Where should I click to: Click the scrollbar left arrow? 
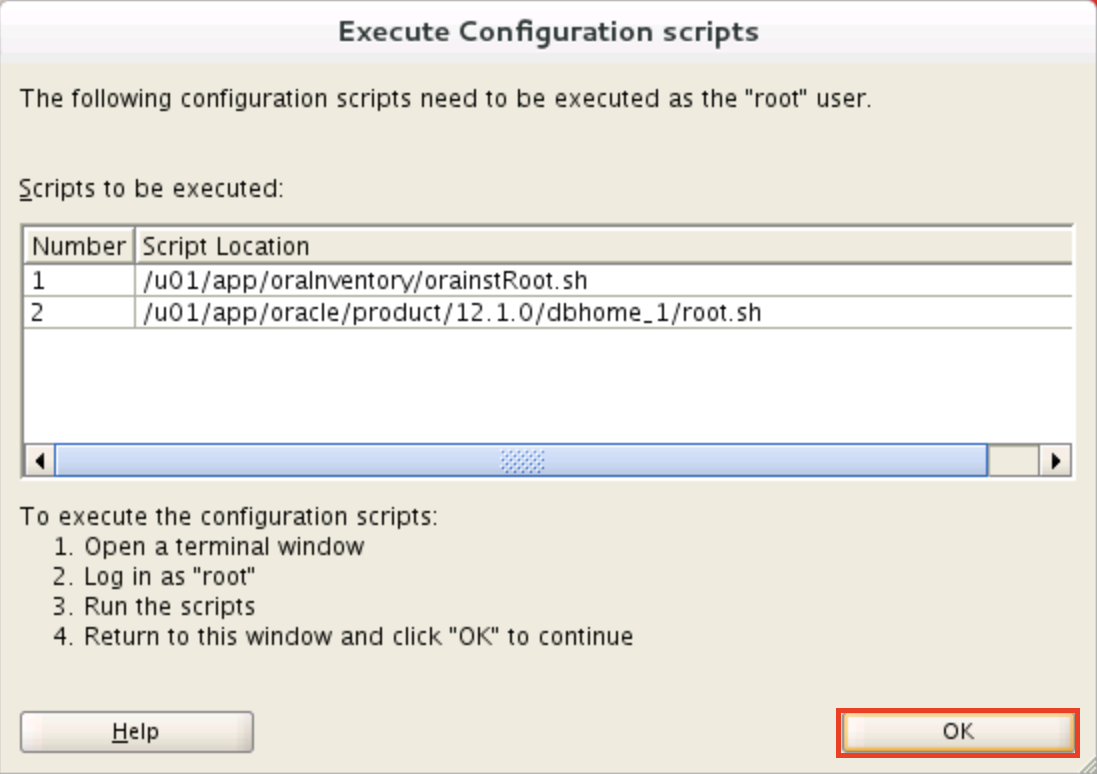[x=39, y=461]
